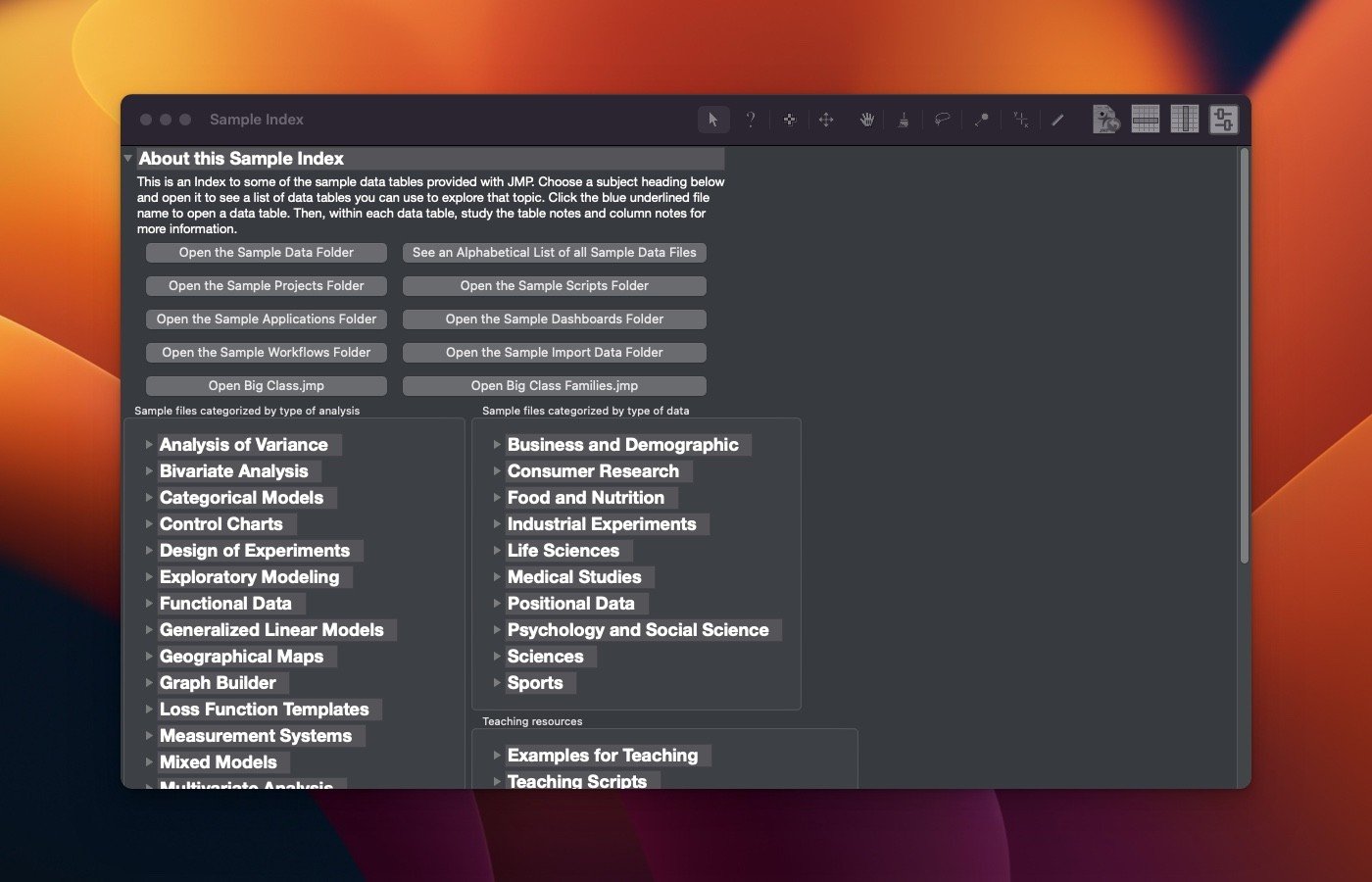Click Generalized Linear Models heading

pos(271,630)
